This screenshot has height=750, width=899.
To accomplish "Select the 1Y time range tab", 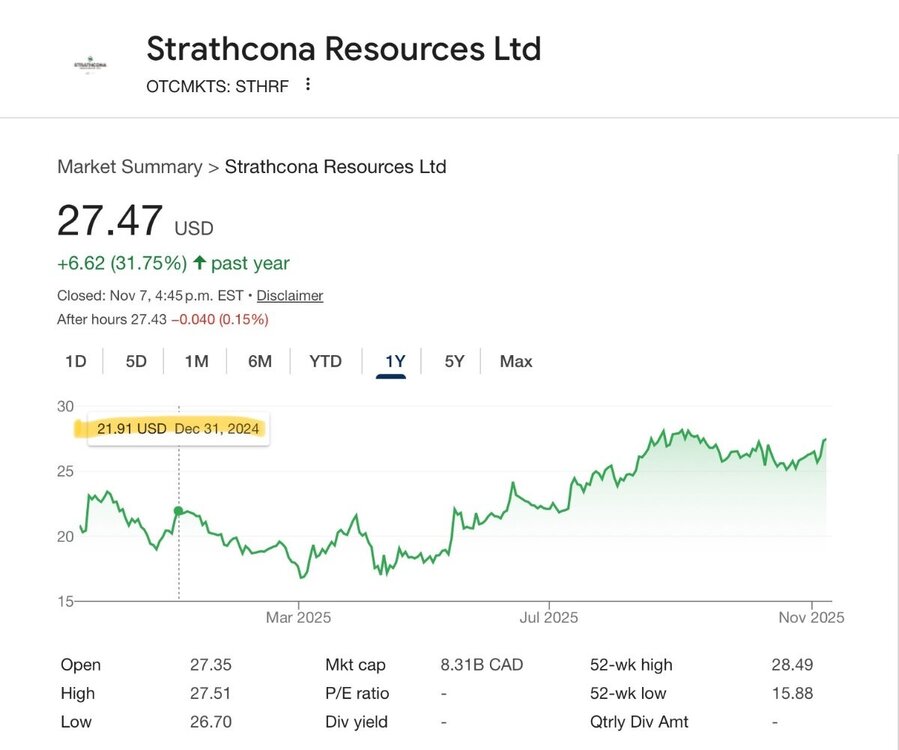I will (395, 361).
